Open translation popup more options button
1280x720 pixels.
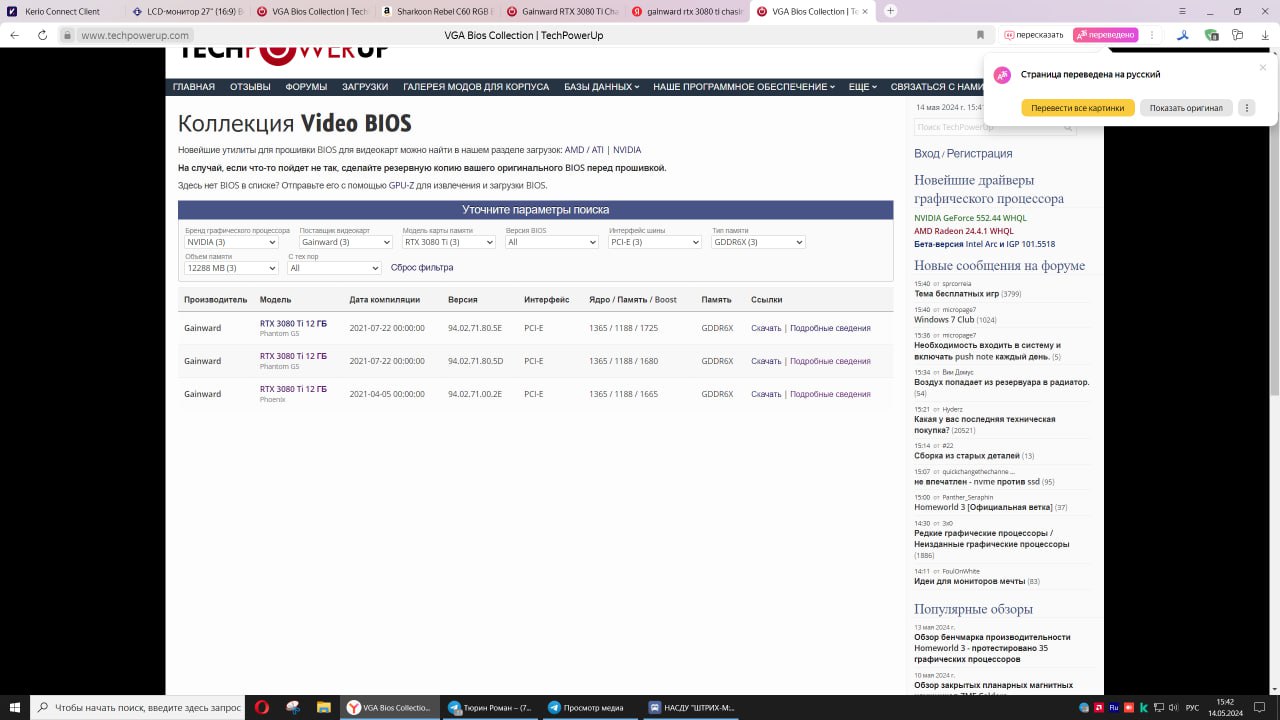tap(1246, 108)
